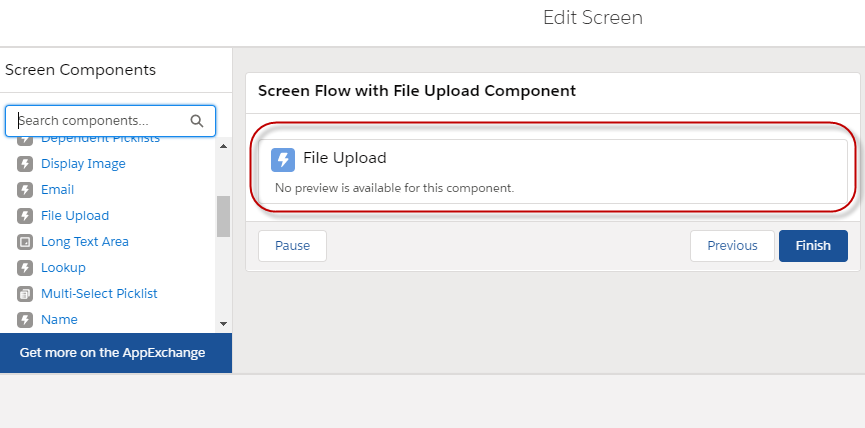Click the Name component lightning icon
The width and height of the screenshot is (865, 428).
click(x=25, y=319)
